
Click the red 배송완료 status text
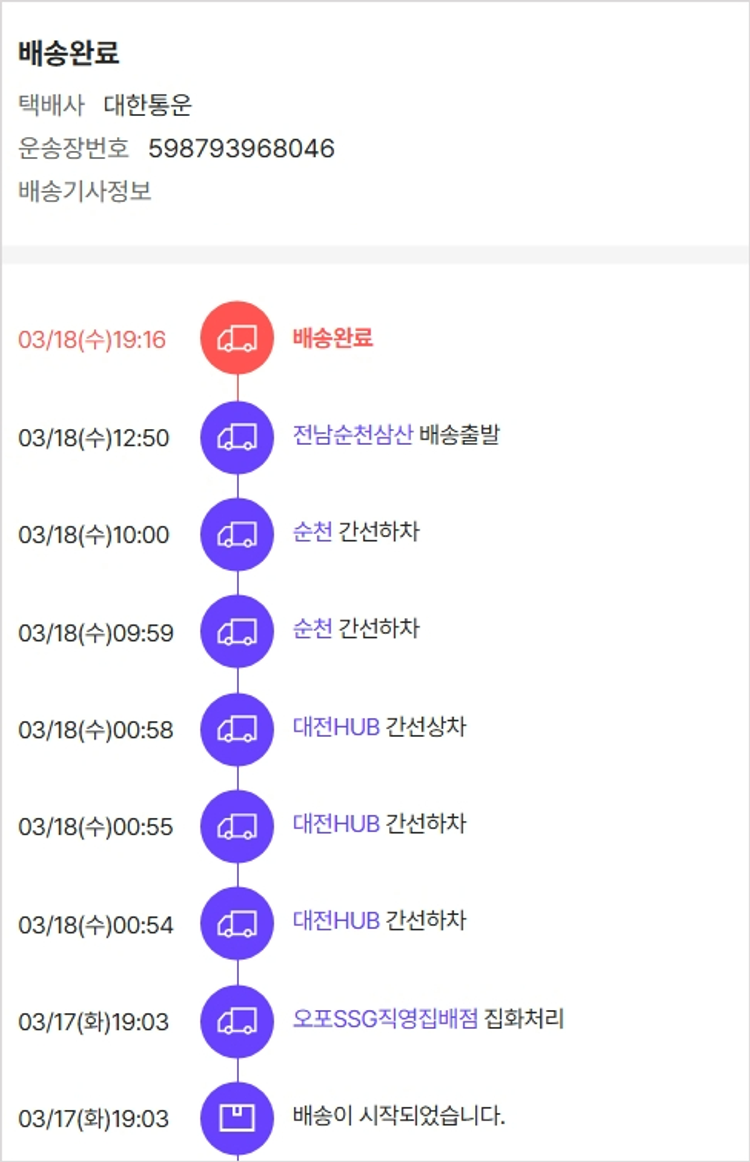(332, 337)
